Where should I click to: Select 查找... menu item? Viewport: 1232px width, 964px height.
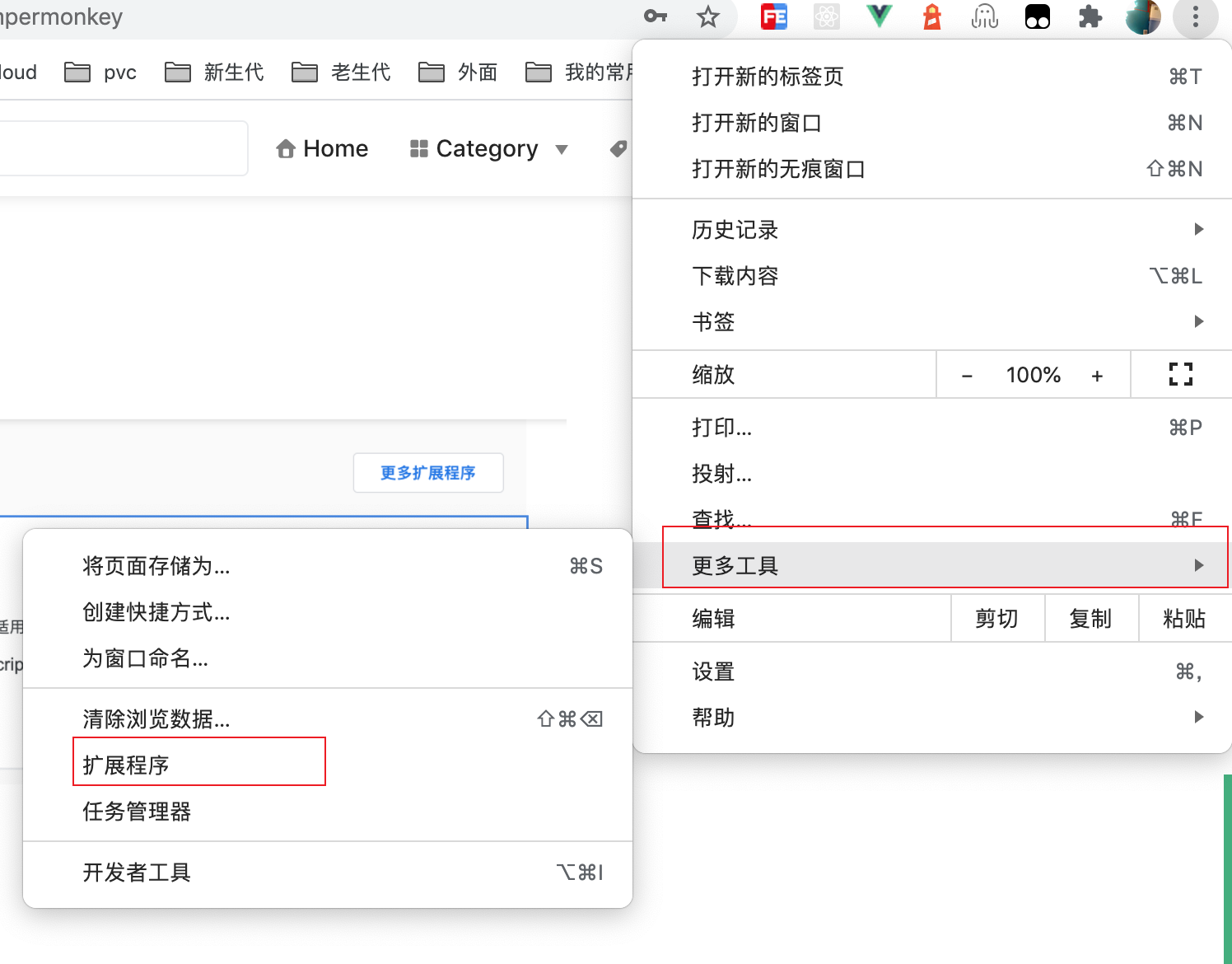(x=932, y=519)
